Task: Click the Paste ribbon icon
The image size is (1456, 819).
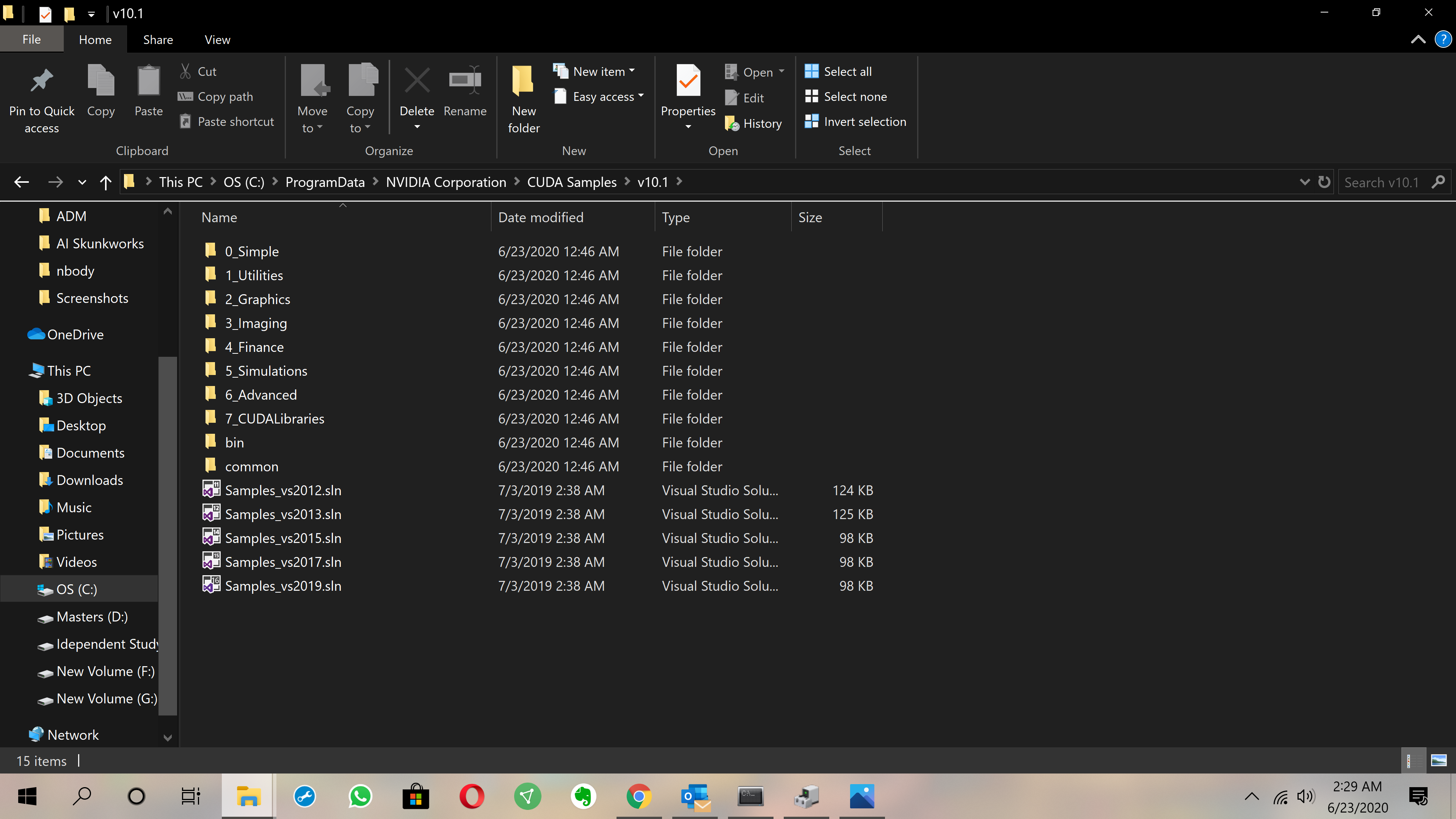Action: [149, 81]
